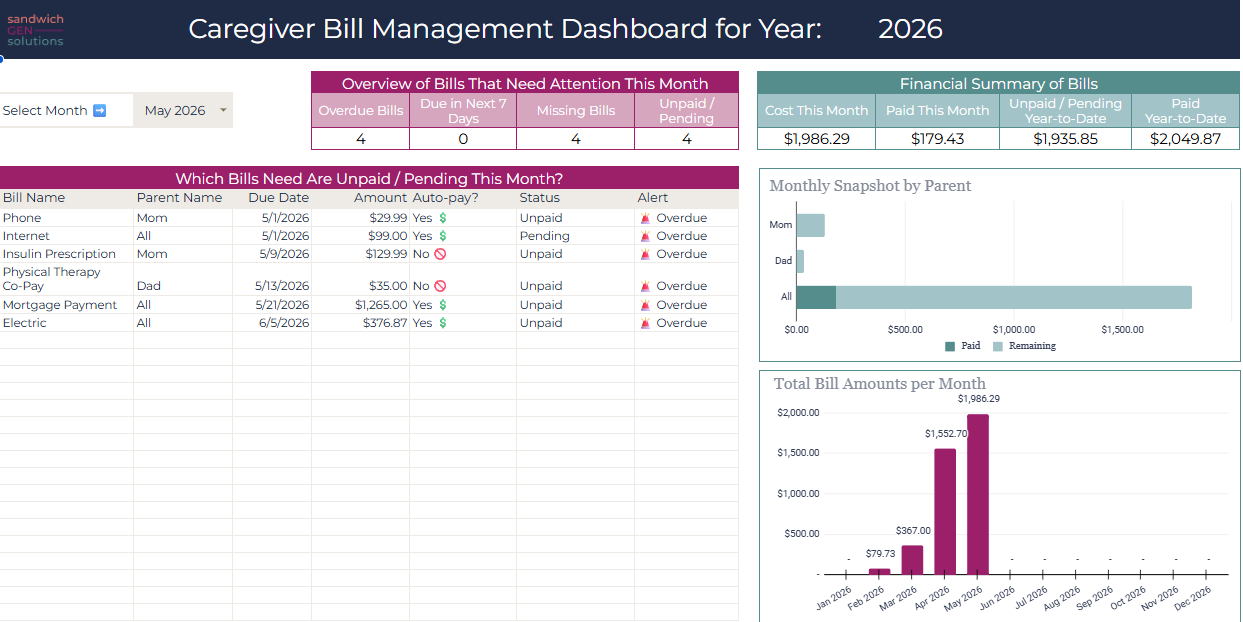Click the dark Paid legend swatch
Screen dimensions: 1243x622
949,346
